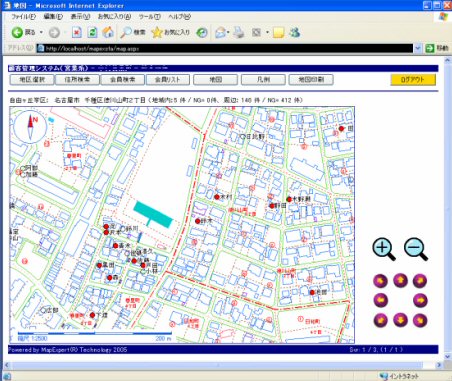Open the ツール (Tools) menu
Image resolution: width=452 pixels, height=381 pixels.
(x=149, y=16)
